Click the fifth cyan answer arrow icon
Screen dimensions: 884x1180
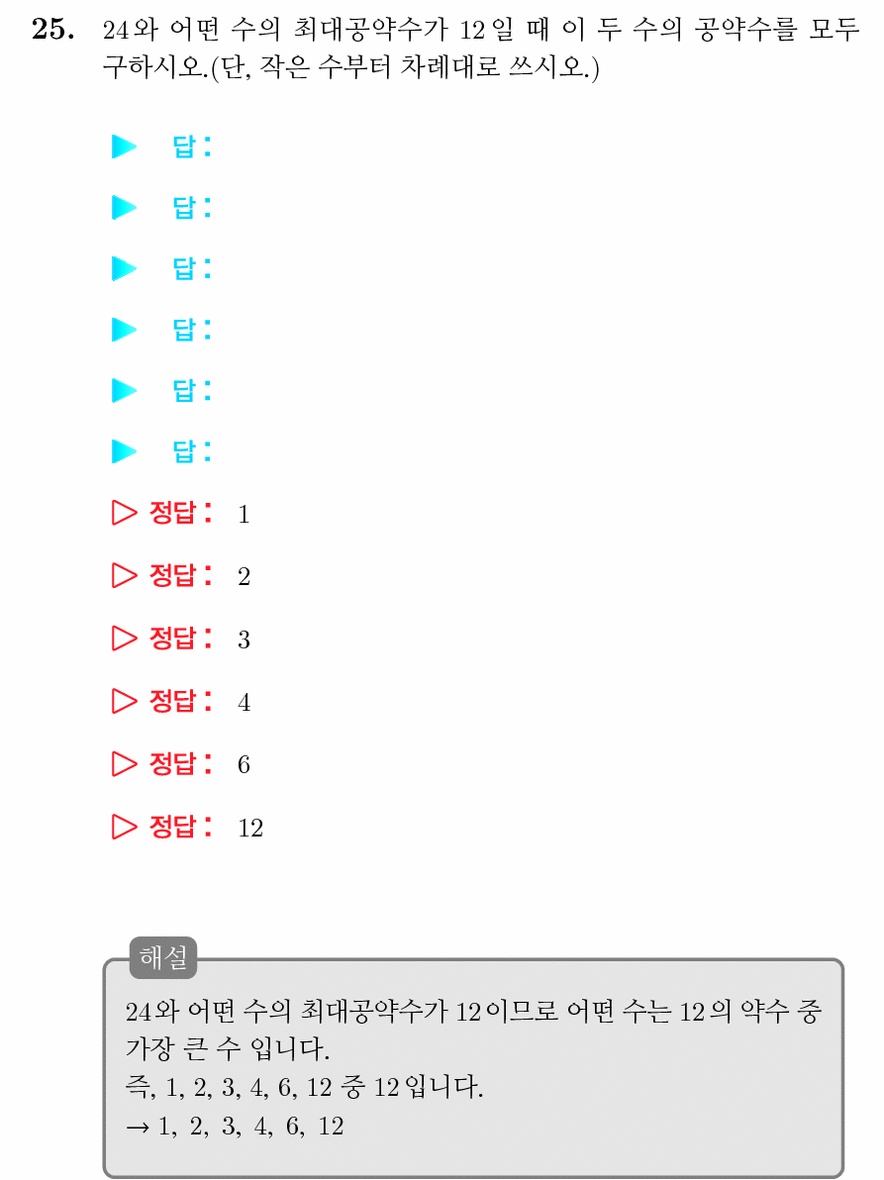pos(124,390)
